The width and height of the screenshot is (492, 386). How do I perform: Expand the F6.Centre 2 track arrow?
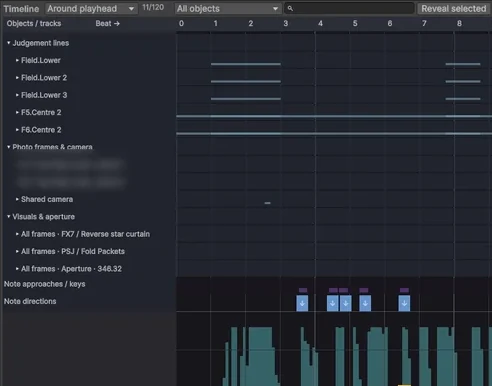pyautogui.click(x=17, y=130)
